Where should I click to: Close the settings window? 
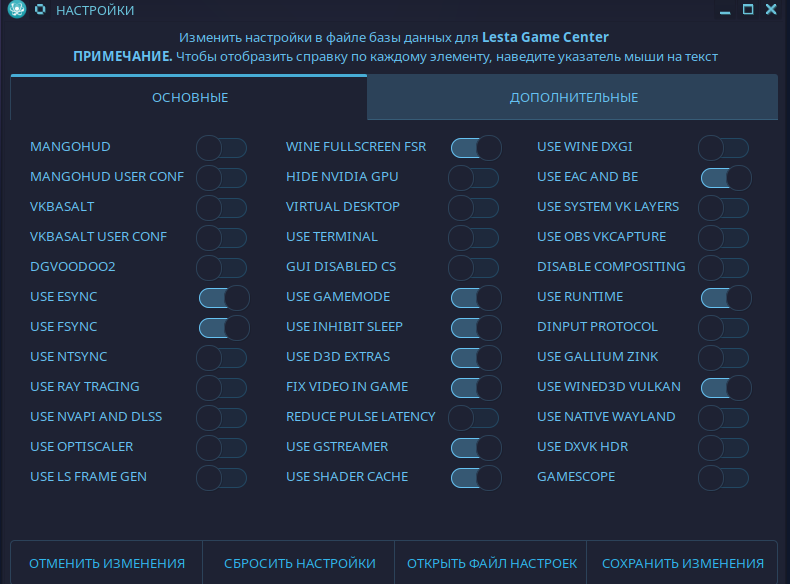coord(772,11)
